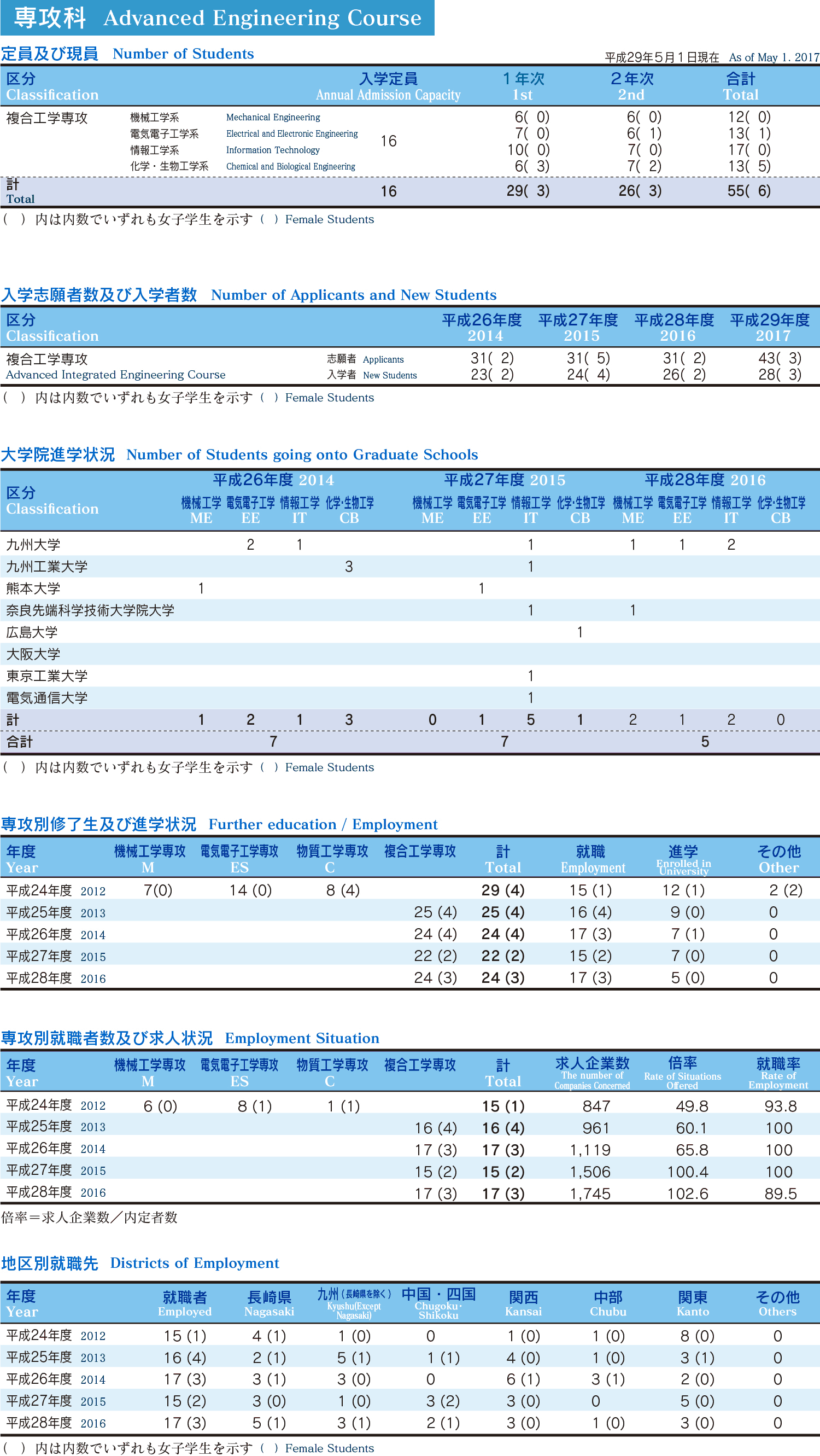Click the "847" companies value
The width and height of the screenshot is (820, 1456).
(x=596, y=1106)
